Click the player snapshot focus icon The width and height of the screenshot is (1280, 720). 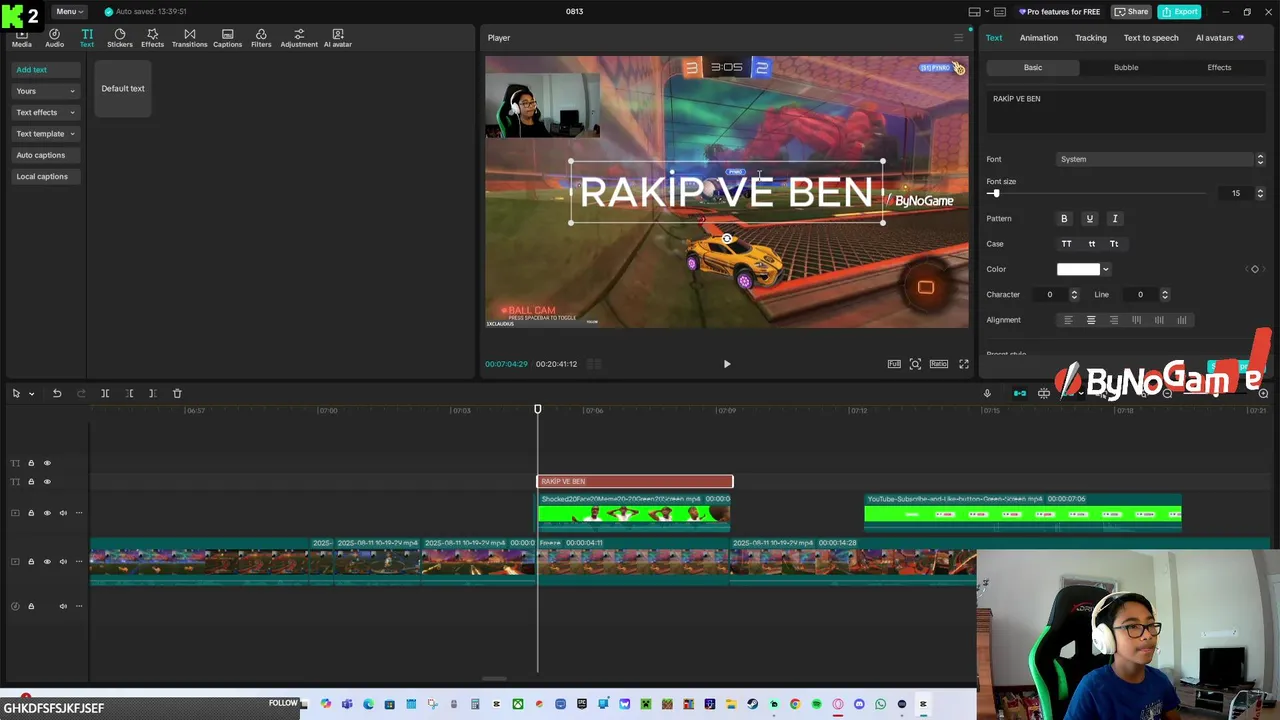click(x=915, y=364)
